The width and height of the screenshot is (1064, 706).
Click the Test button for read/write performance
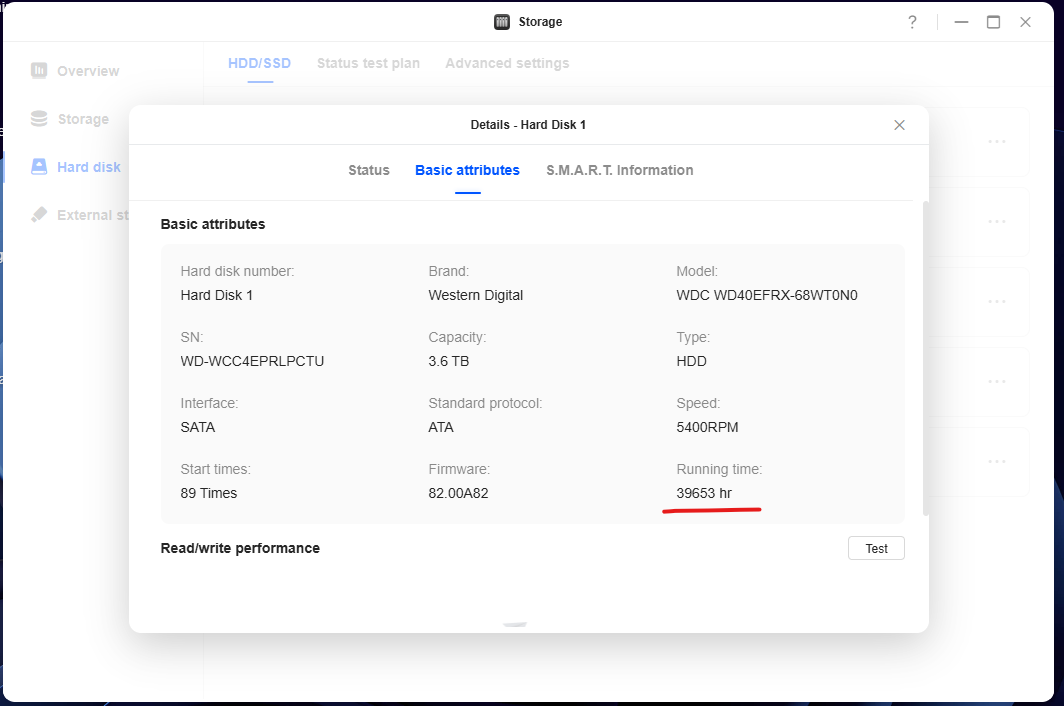[x=876, y=549]
